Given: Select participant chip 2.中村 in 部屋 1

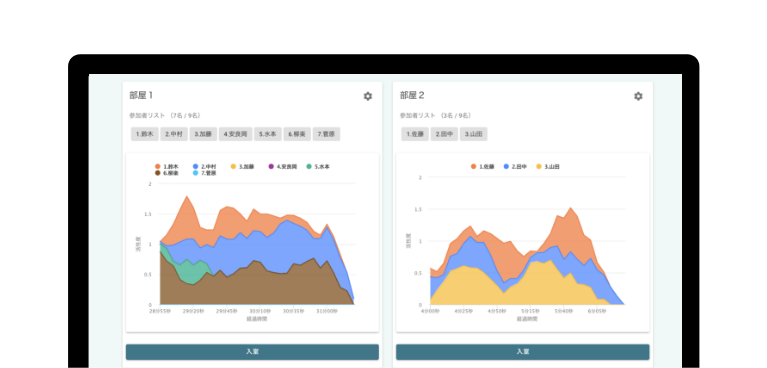Looking at the screenshot, I should pyautogui.click(x=174, y=134).
